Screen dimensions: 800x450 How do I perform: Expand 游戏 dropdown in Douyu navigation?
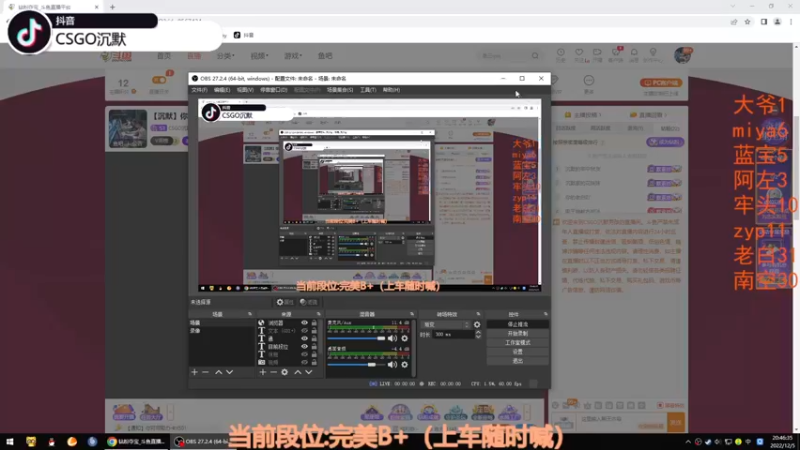pyautogui.click(x=293, y=56)
